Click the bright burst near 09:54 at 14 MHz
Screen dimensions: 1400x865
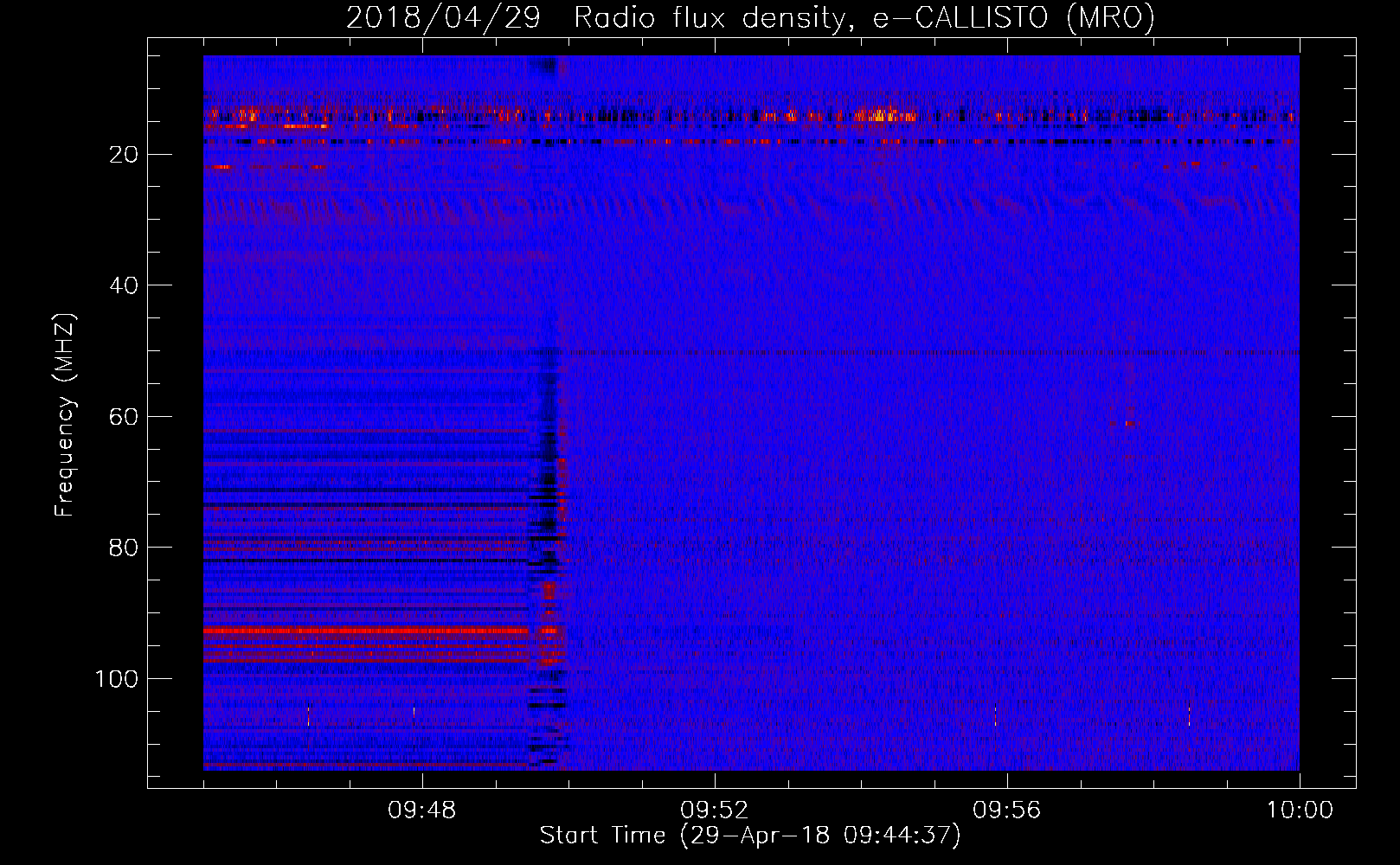[x=884, y=114]
